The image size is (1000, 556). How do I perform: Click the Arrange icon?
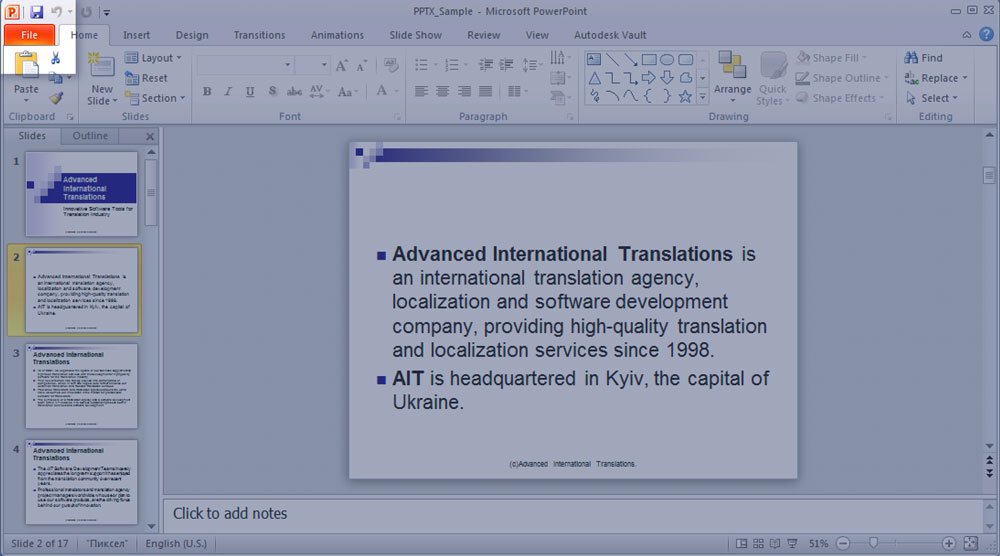point(732,66)
